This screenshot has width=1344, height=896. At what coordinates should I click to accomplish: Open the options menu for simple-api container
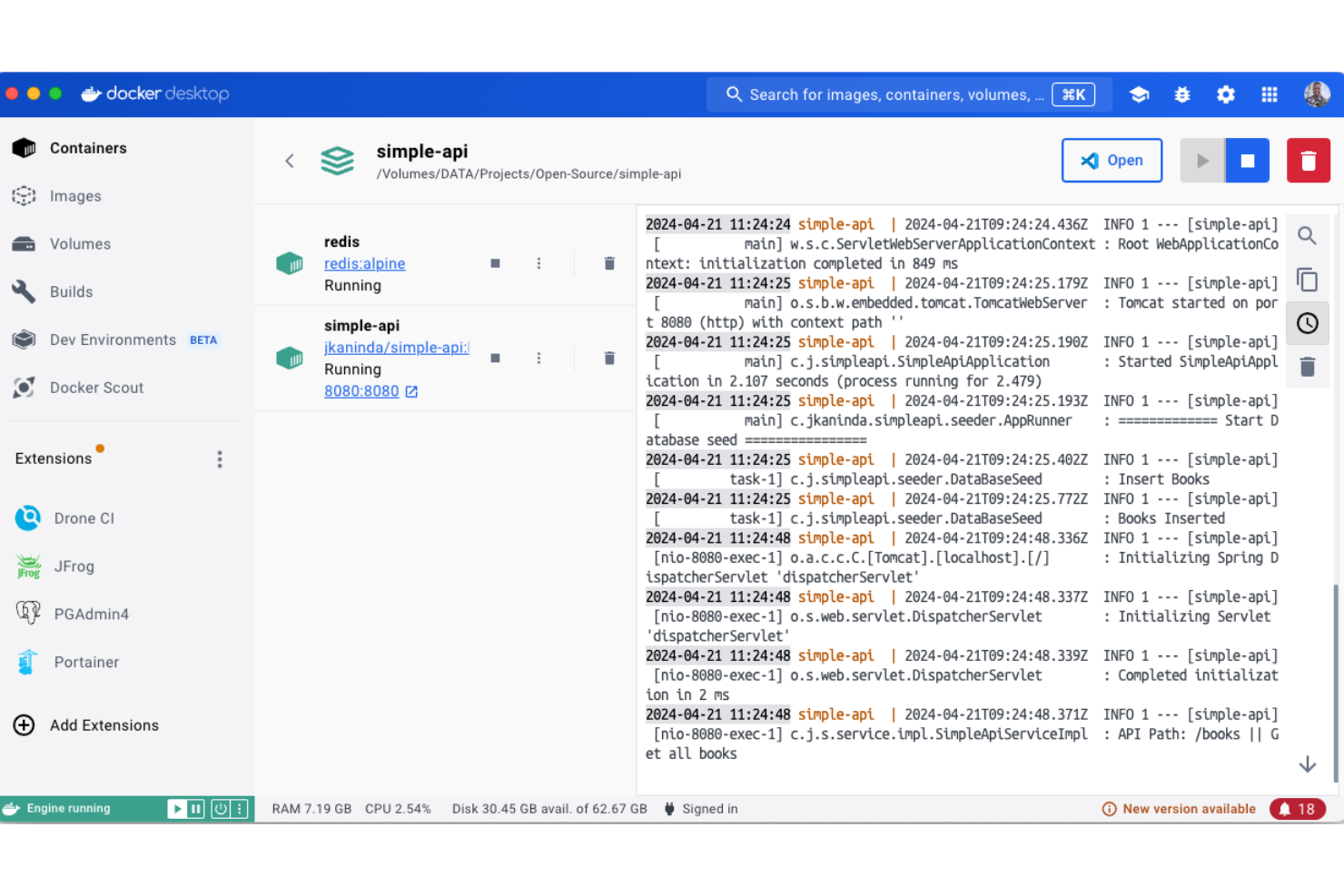pos(539,358)
